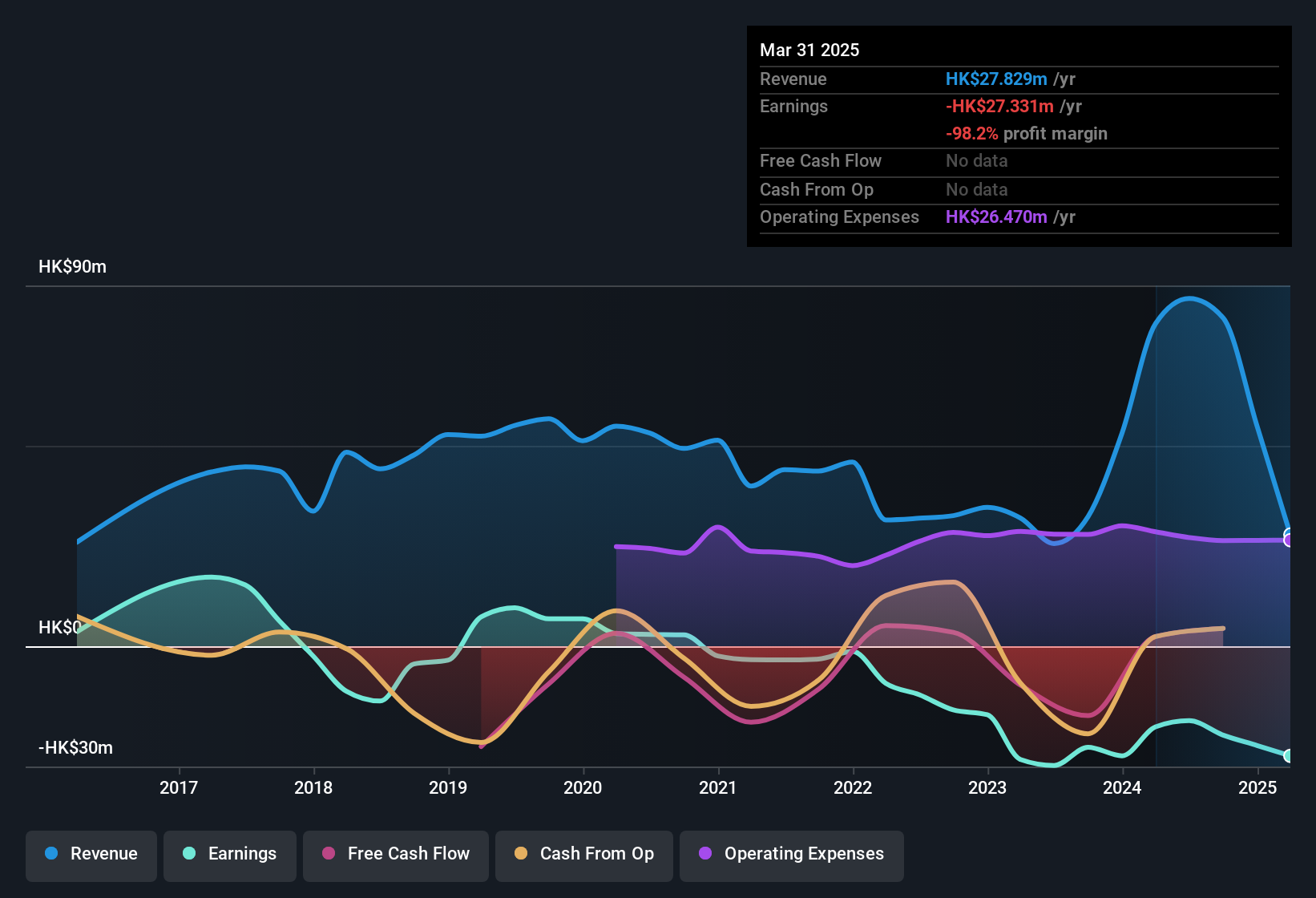Image resolution: width=1316 pixels, height=898 pixels.
Task: Click the 2024 x-axis label
Action: coord(1122,787)
